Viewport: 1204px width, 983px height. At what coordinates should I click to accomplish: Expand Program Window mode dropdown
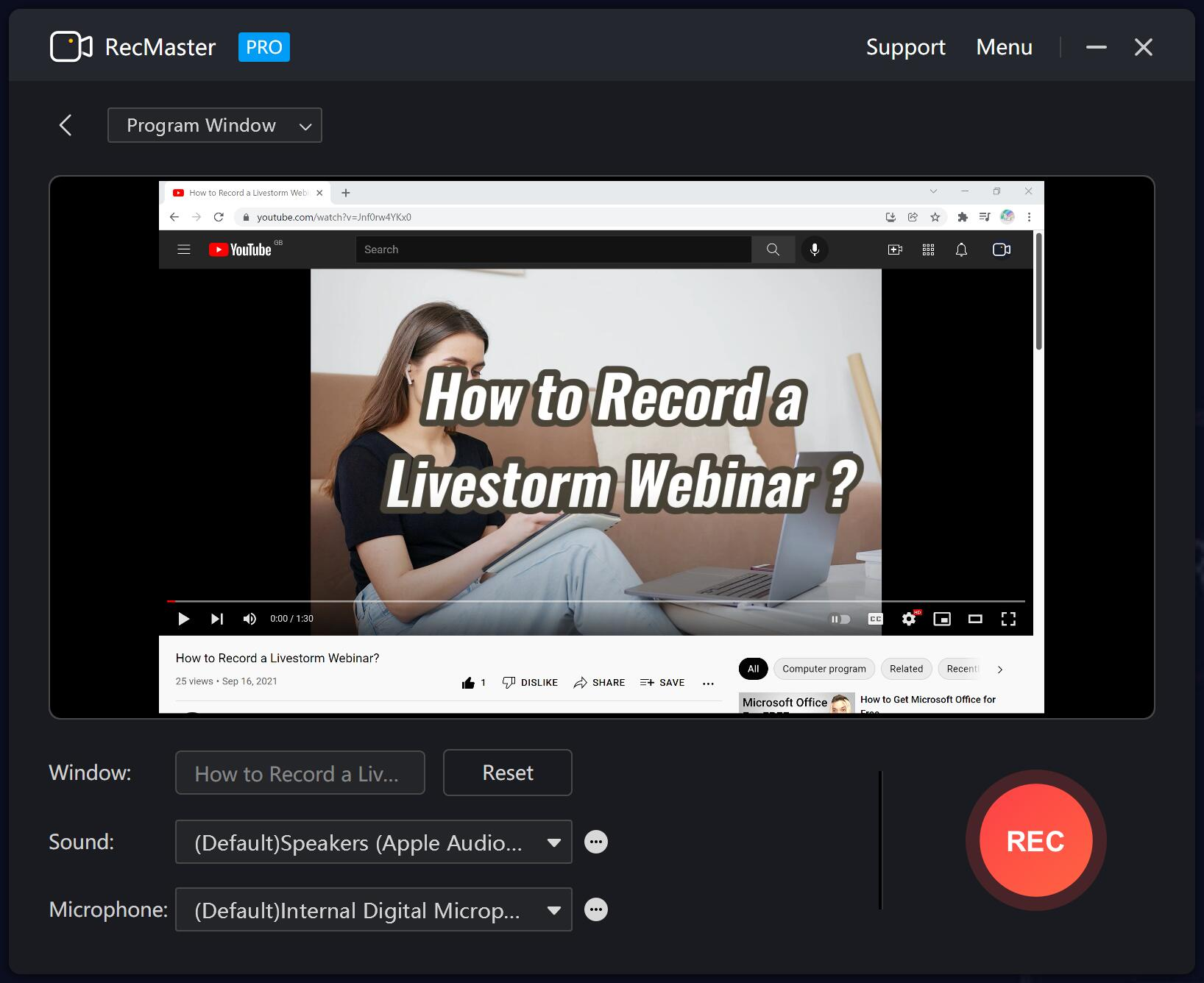[x=215, y=125]
